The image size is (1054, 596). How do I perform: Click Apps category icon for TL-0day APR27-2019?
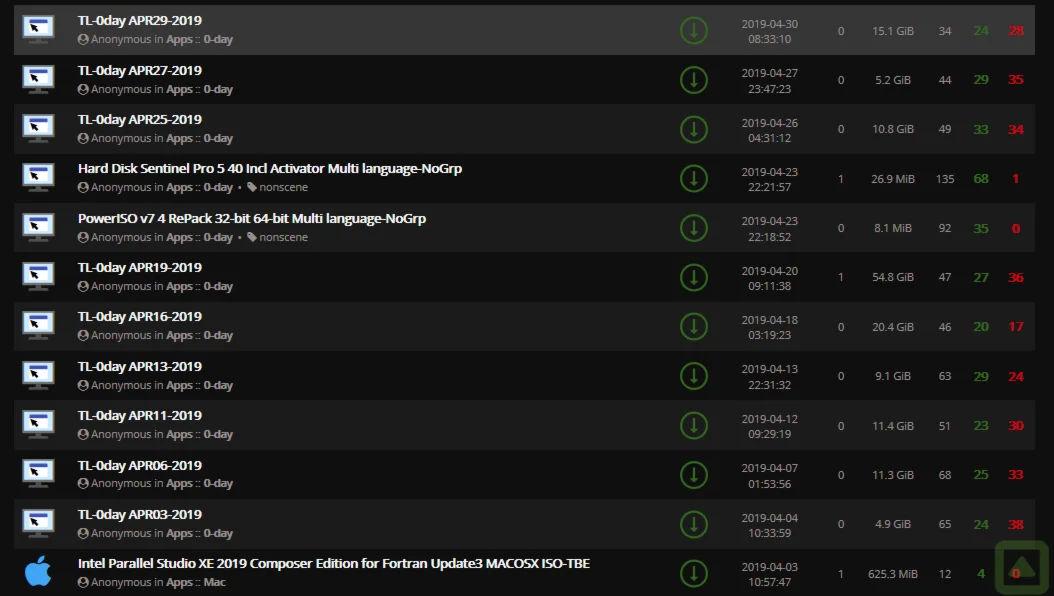point(38,80)
